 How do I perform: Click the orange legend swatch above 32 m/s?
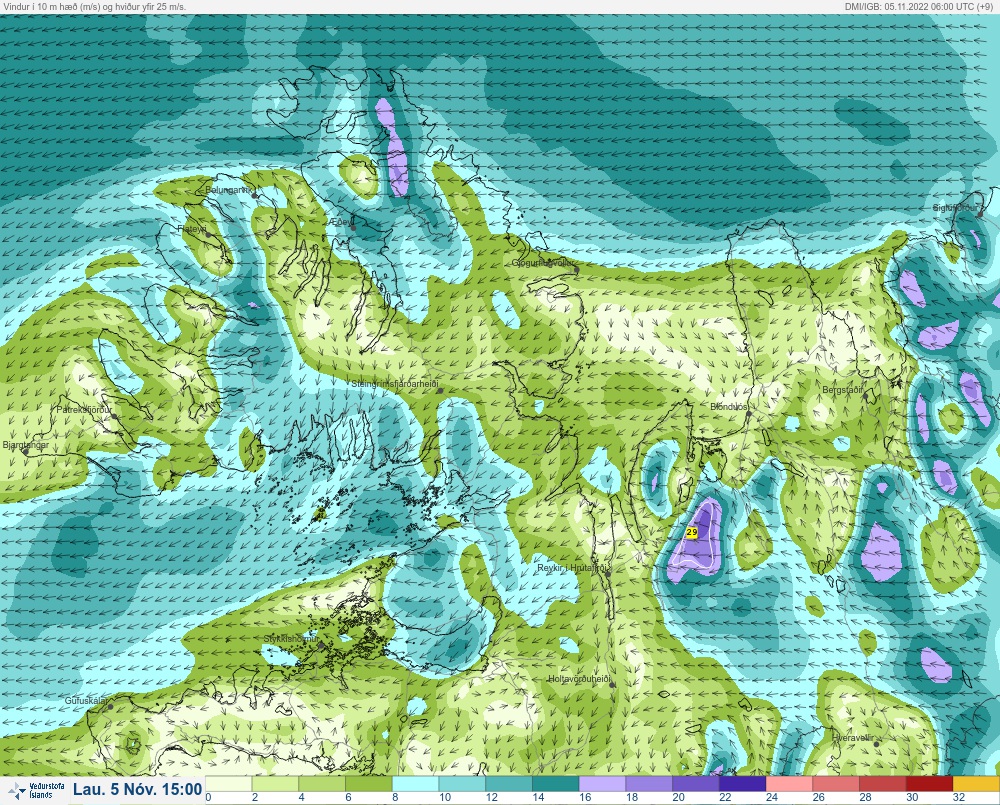tap(976, 783)
